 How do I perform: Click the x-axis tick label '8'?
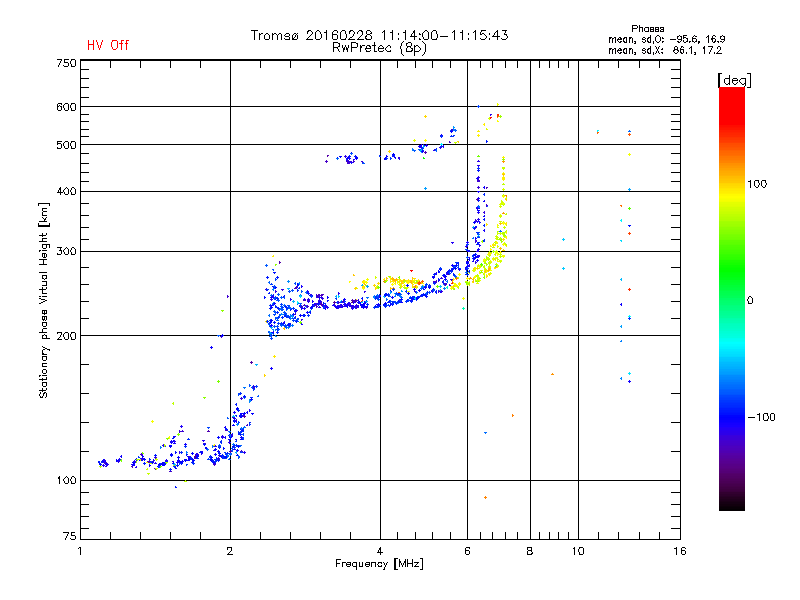[530, 551]
